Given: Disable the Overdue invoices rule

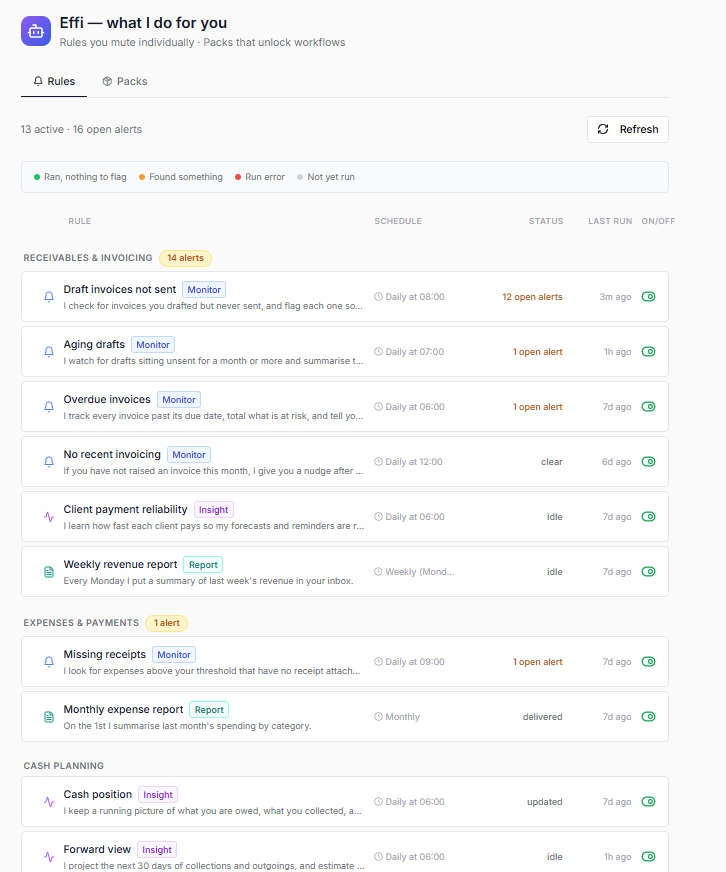Looking at the screenshot, I should [x=649, y=407].
